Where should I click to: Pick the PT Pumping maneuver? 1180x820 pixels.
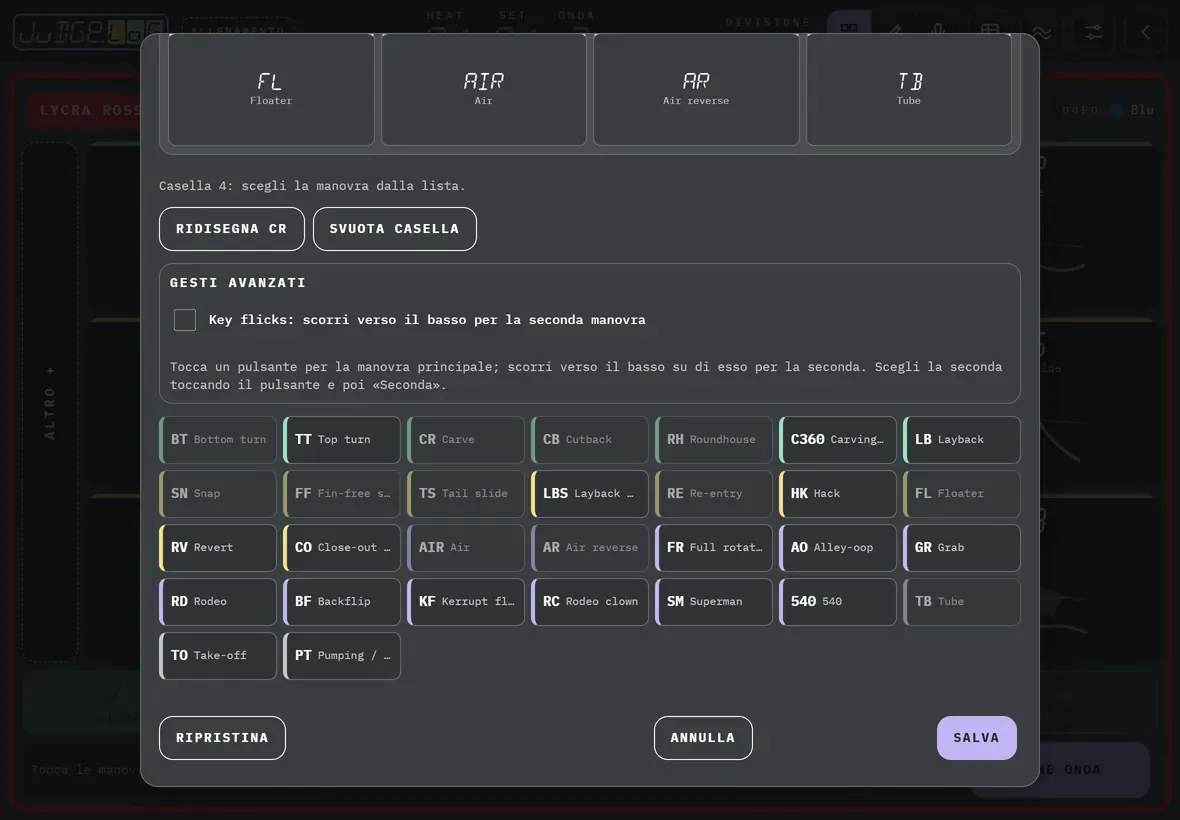click(342, 656)
